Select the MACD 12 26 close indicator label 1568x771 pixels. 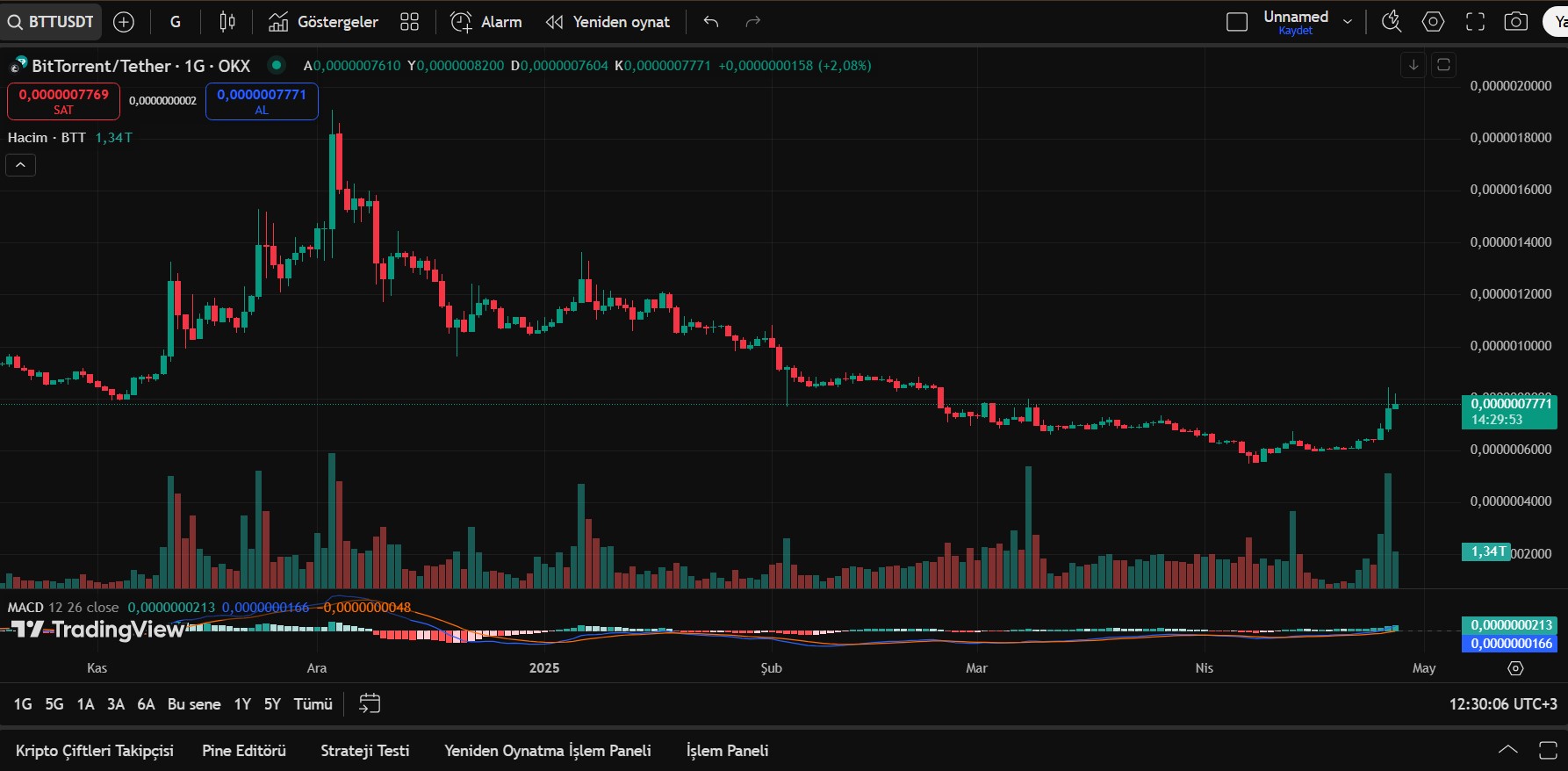coord(63,607)
